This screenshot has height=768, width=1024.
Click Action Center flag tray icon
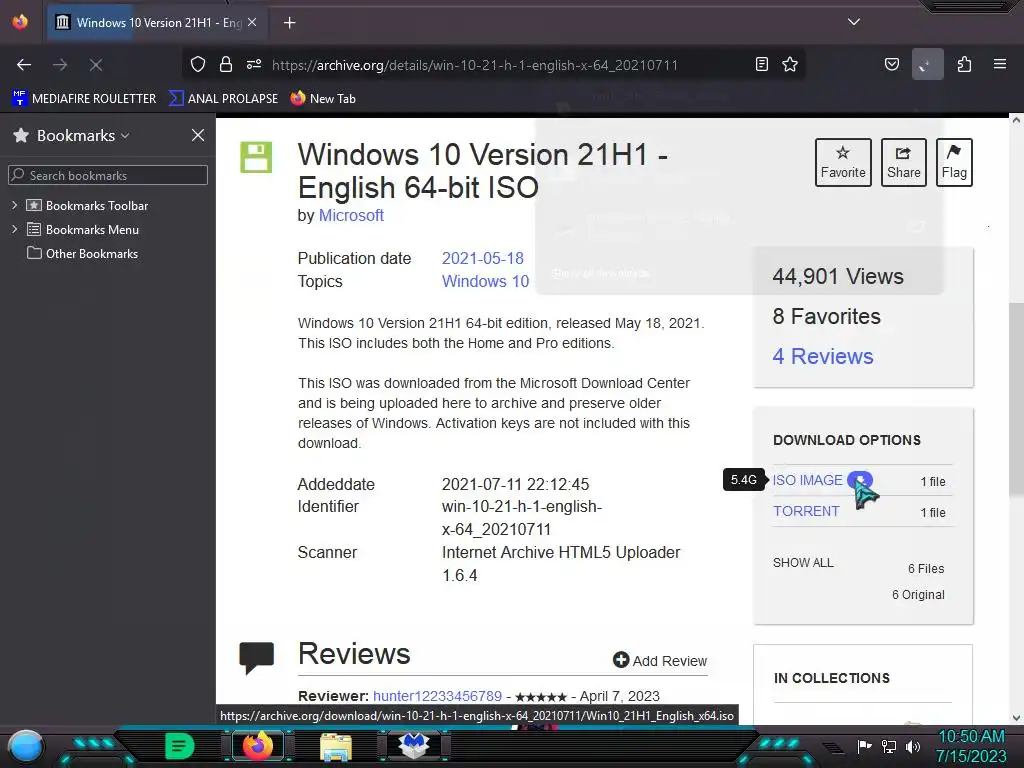864,746
